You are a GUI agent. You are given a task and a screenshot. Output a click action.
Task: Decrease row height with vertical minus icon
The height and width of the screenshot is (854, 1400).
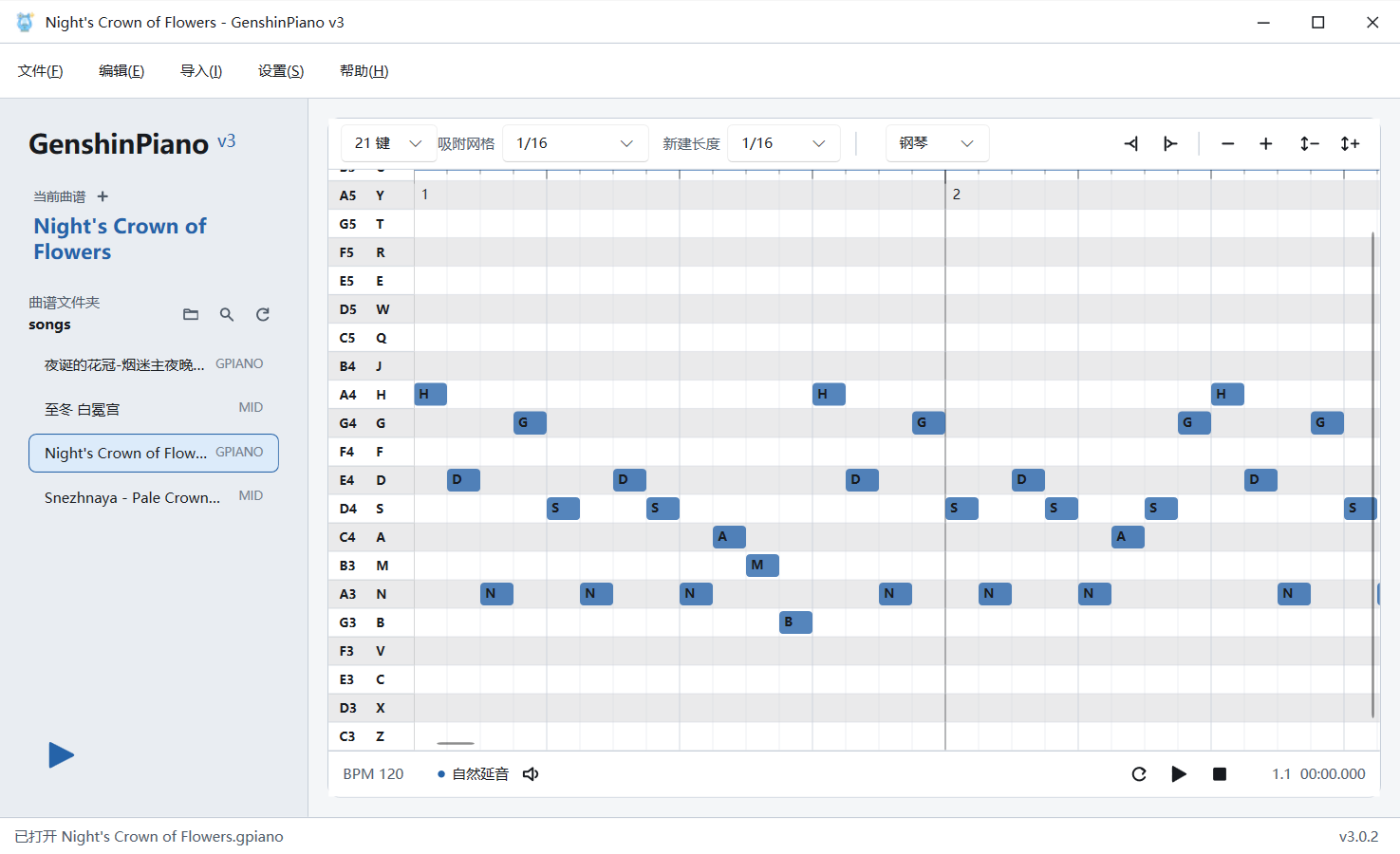tap(1309, 143)
